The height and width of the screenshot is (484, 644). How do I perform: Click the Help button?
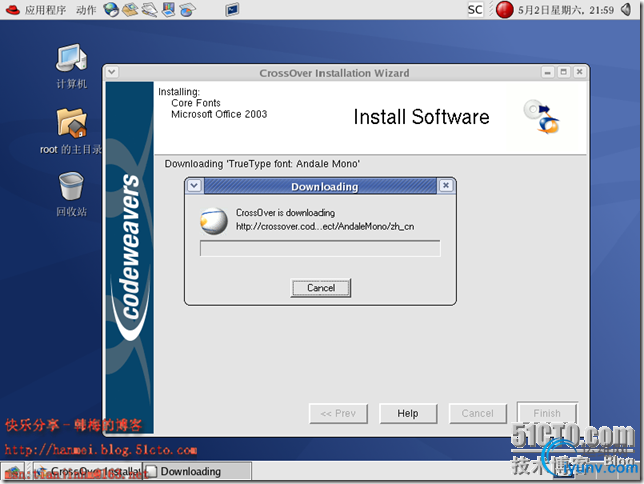pyautogui.click(x=408, y=413)
